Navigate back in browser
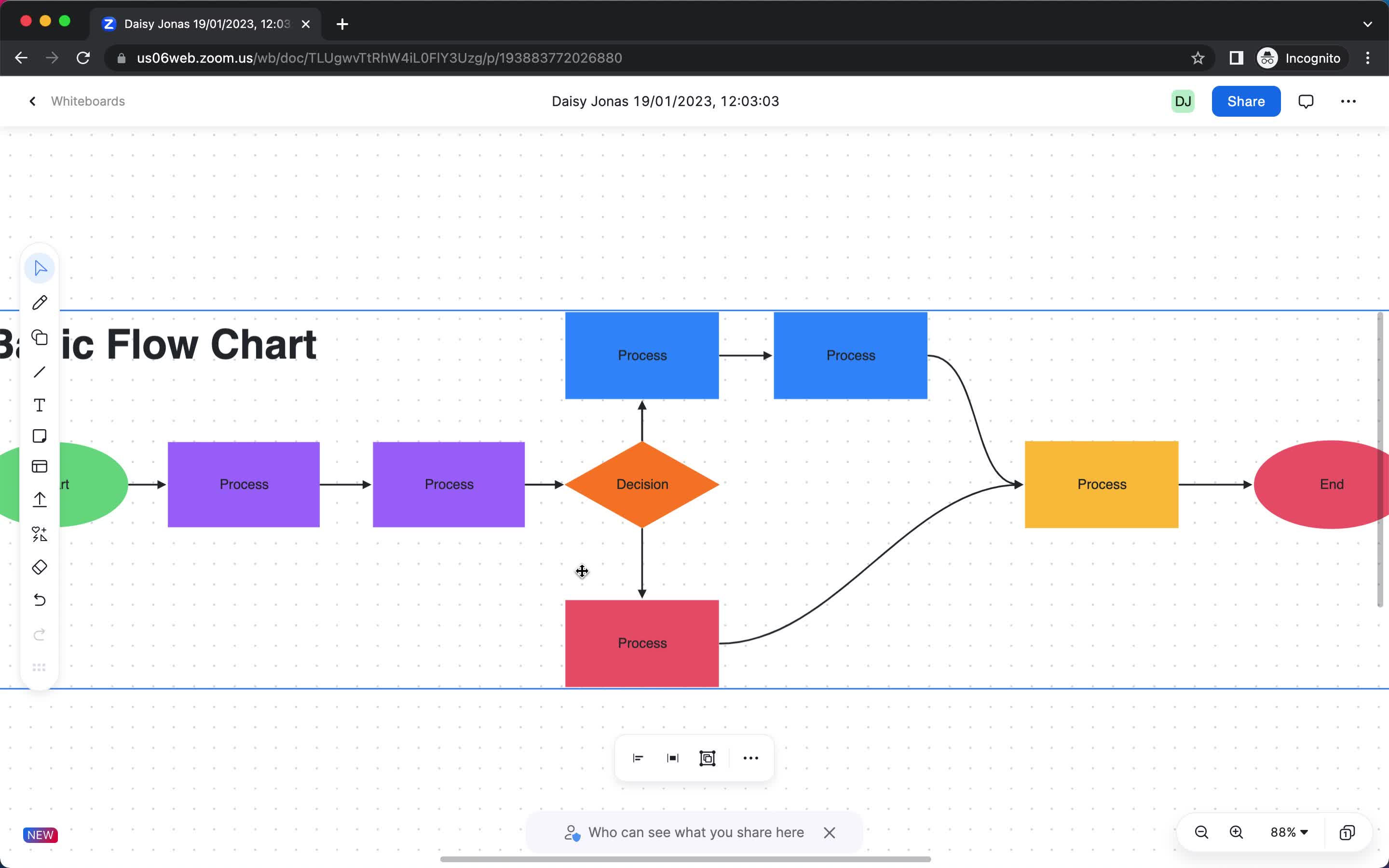This screenshot has height=868, width=1389. coord(21,58)
